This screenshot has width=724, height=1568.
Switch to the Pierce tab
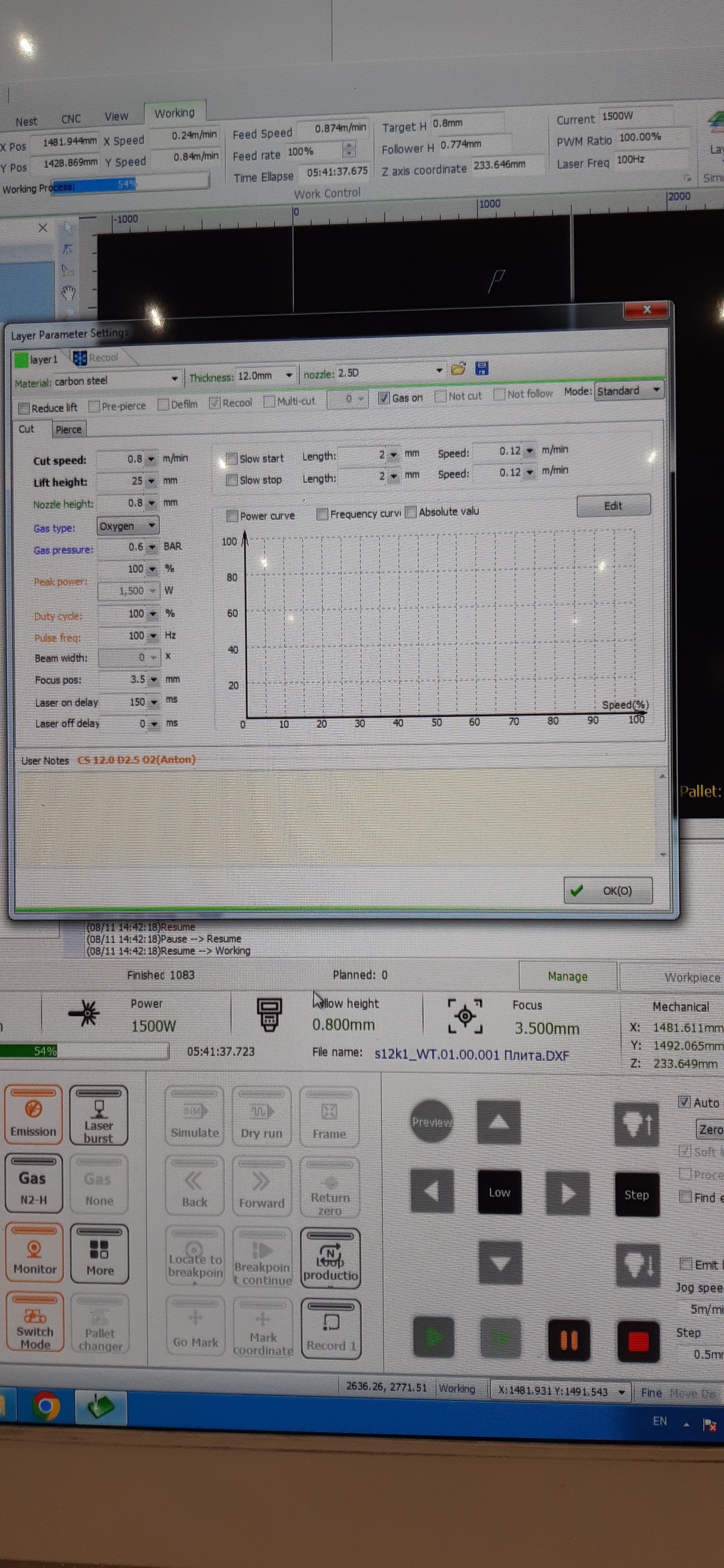[x=68, y=429]
